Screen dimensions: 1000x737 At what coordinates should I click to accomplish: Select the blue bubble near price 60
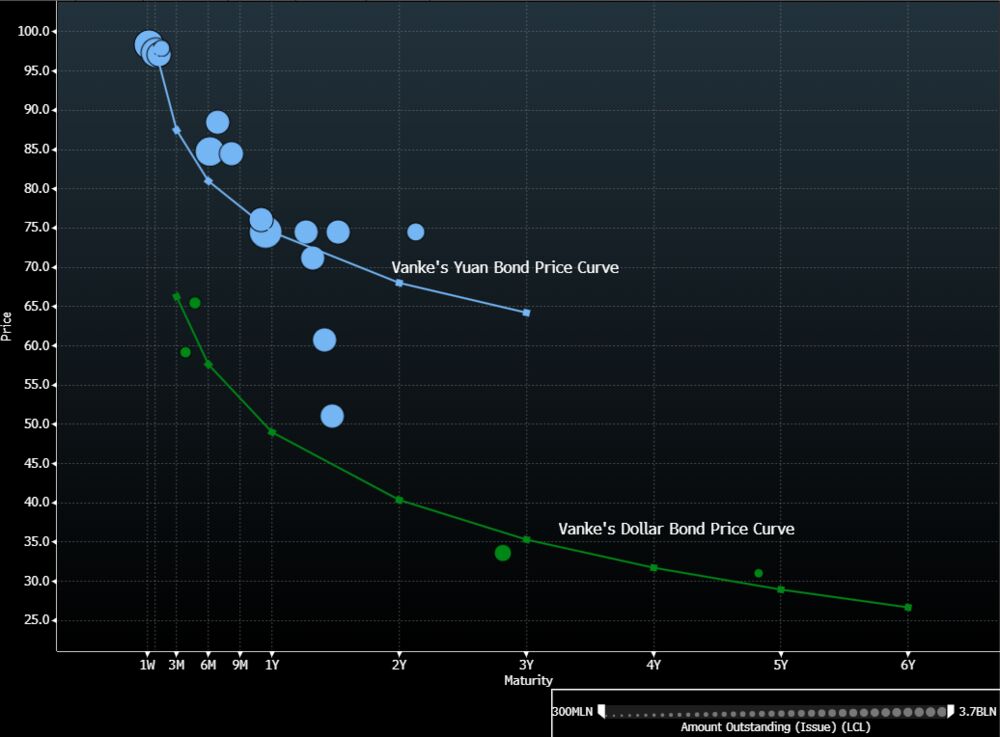[325, 340]
